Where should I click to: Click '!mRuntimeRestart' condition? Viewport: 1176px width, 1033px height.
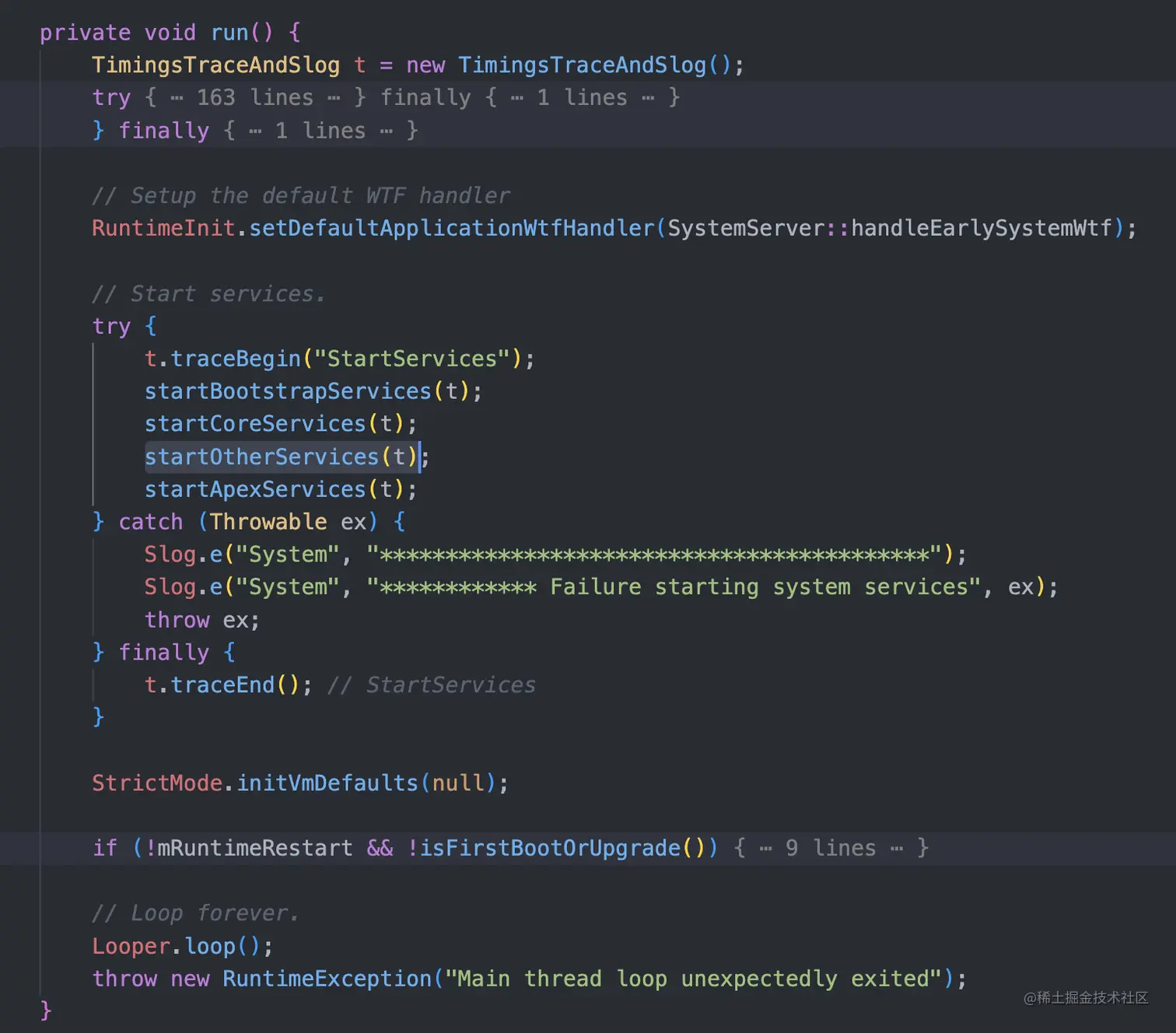pyautogui.click(x=248, y=848)
